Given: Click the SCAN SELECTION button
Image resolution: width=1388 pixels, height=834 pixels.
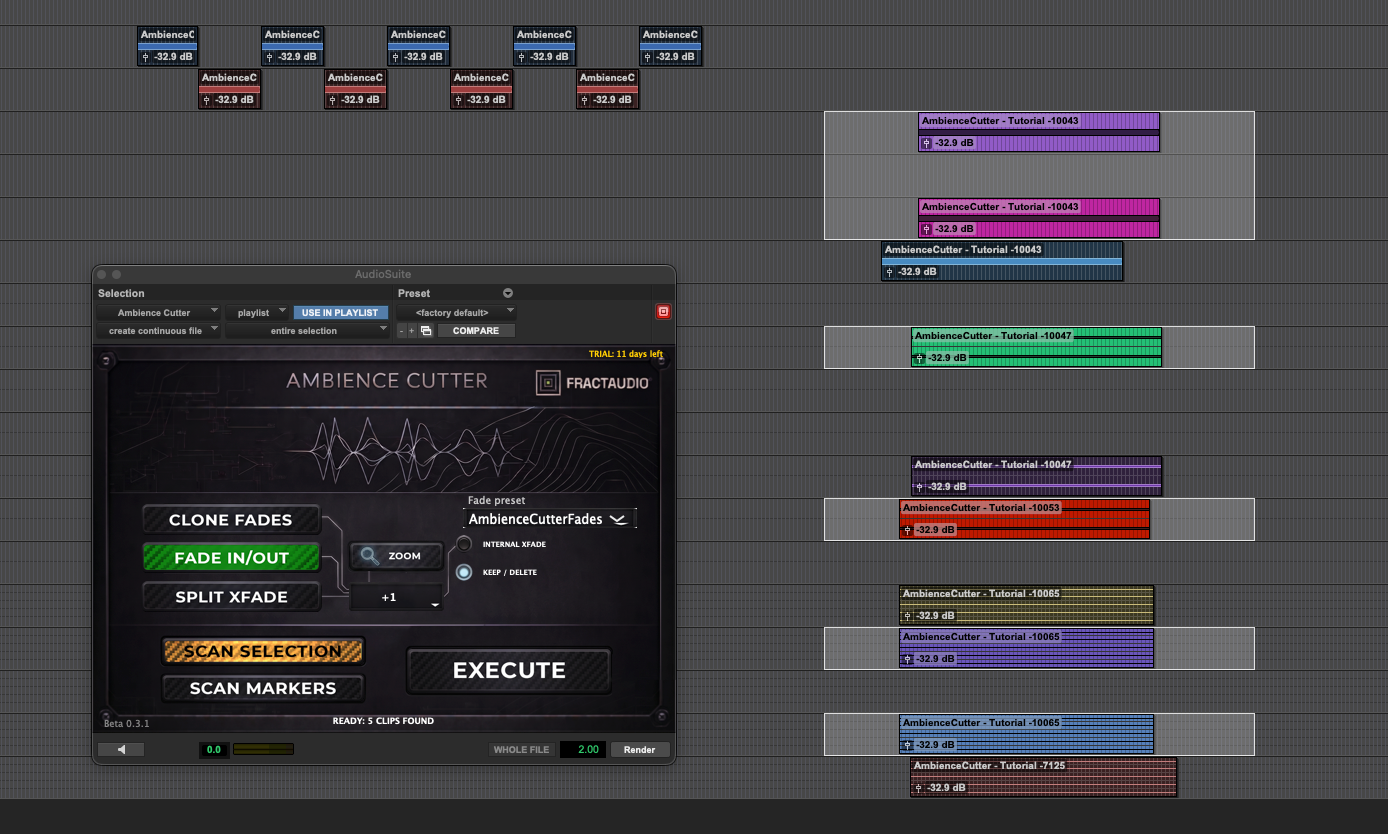Looking at the screenshot, I should [x=263, y=651].
